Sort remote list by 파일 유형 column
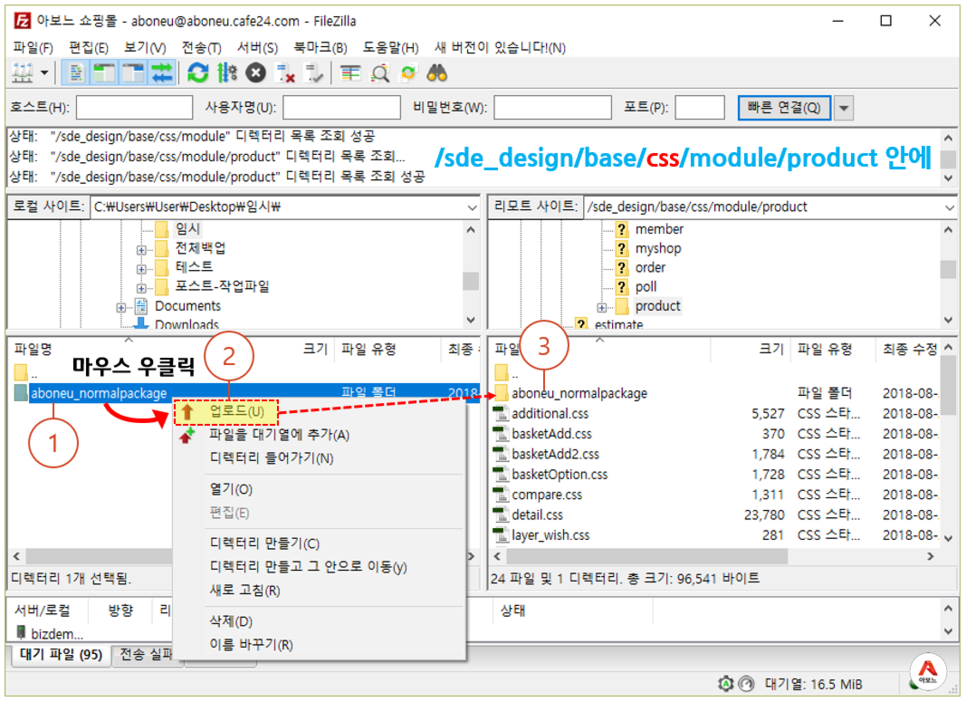 (825, 349)
